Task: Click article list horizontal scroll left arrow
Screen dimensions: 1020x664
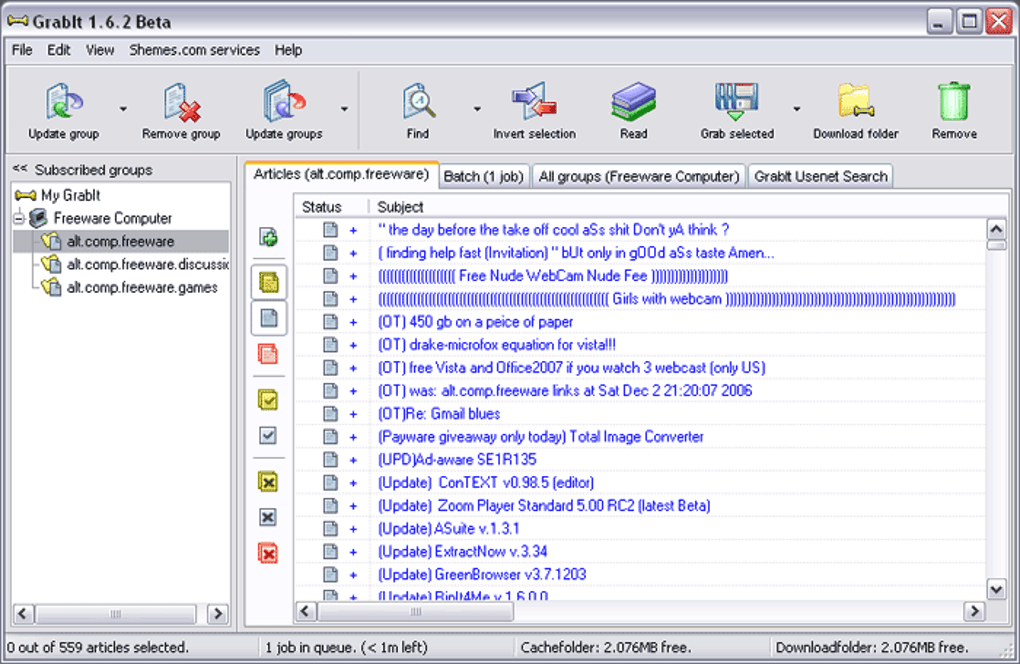Action: click(306, 611)
